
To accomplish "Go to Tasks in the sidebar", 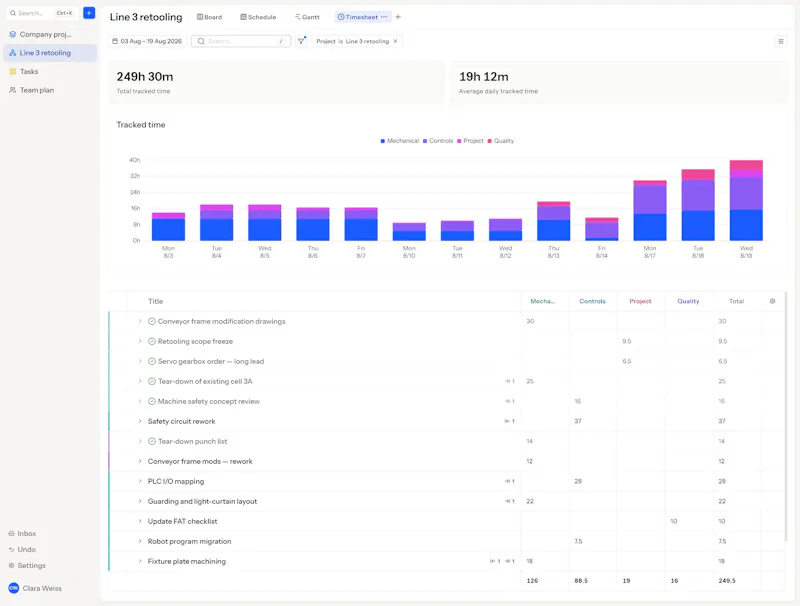I will click(50, 71).
